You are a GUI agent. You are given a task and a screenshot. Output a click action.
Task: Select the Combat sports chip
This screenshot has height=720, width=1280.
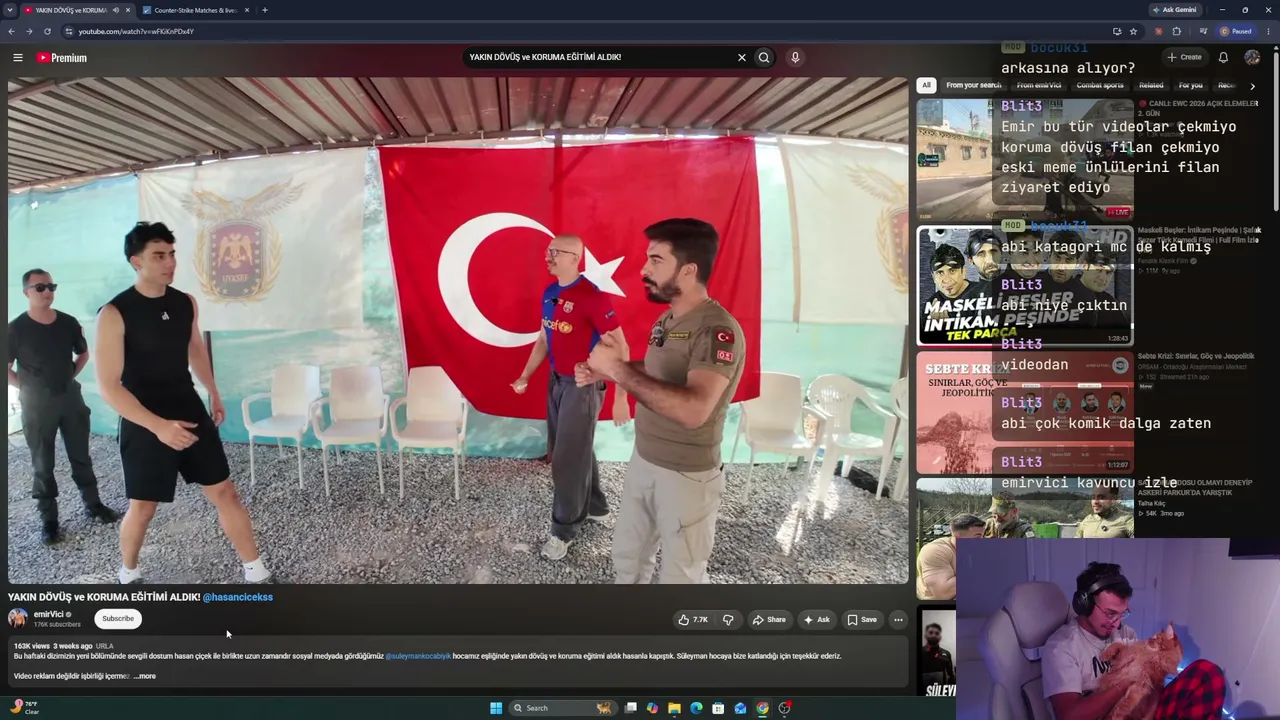click(1100, 86)
